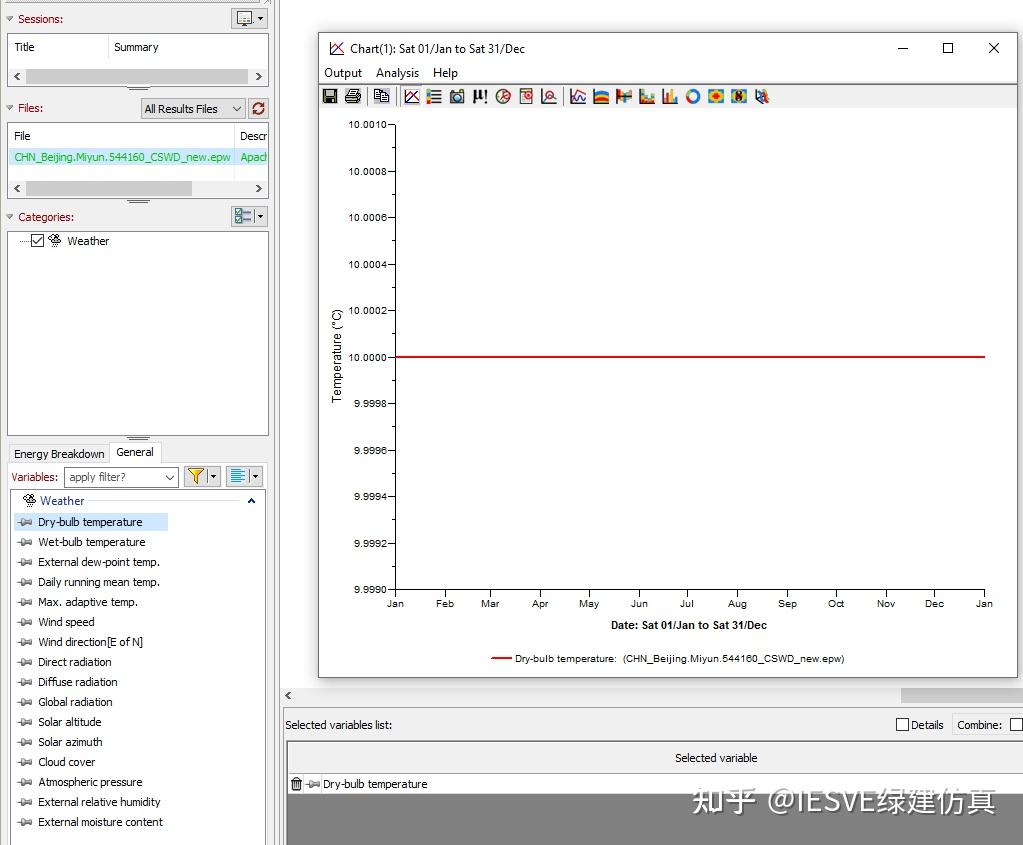The image size is (1023, 845).
Task: Select Dry-bulb temperature variable
Action: coord(90,522)
